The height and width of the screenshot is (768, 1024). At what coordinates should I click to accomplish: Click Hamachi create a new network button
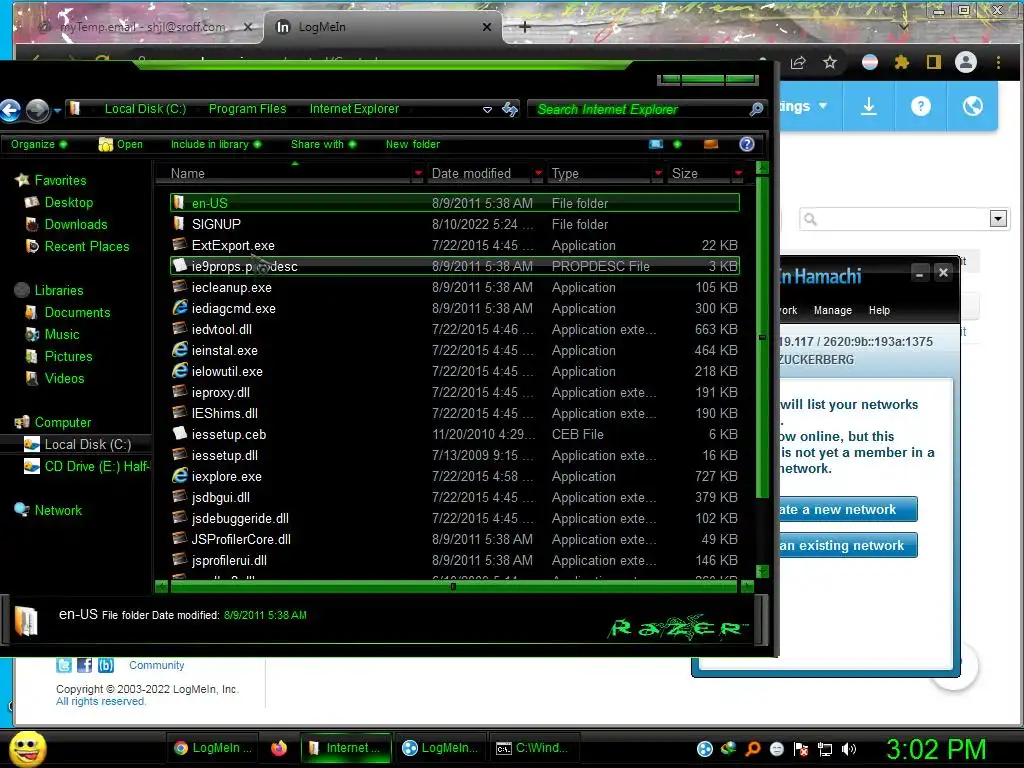pyautogui.click(x=848, y=509)
